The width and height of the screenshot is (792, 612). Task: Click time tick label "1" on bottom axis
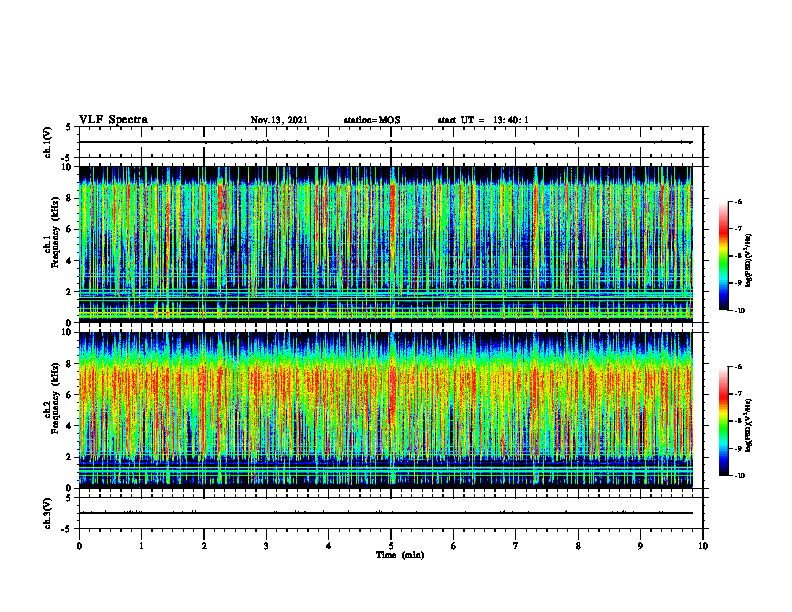click(141, 546)
